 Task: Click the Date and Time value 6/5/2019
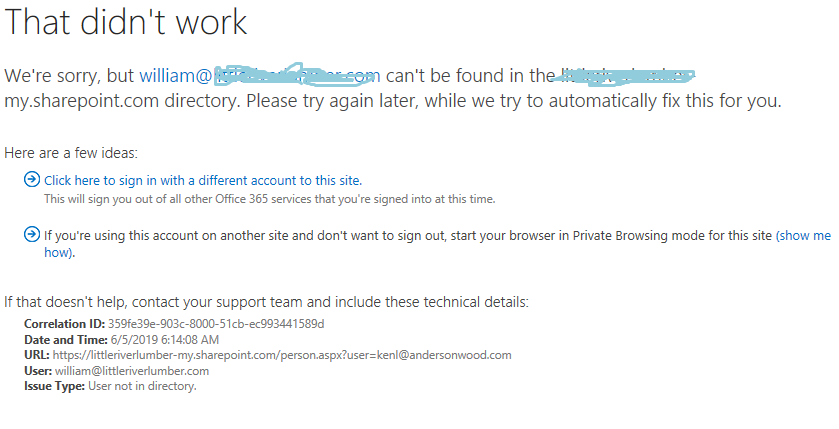[x=164, y=340]
